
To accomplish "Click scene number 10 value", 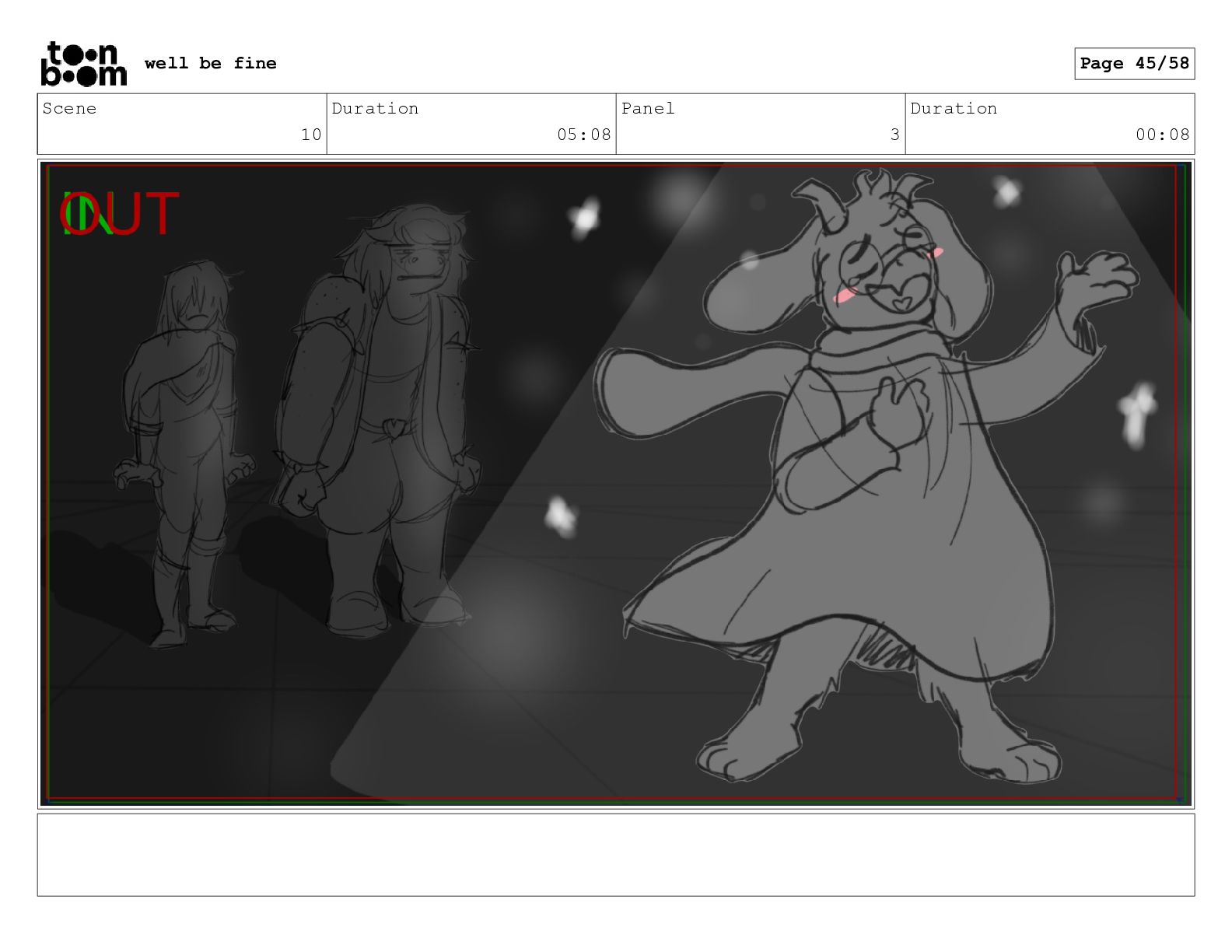I will (311, 135).
